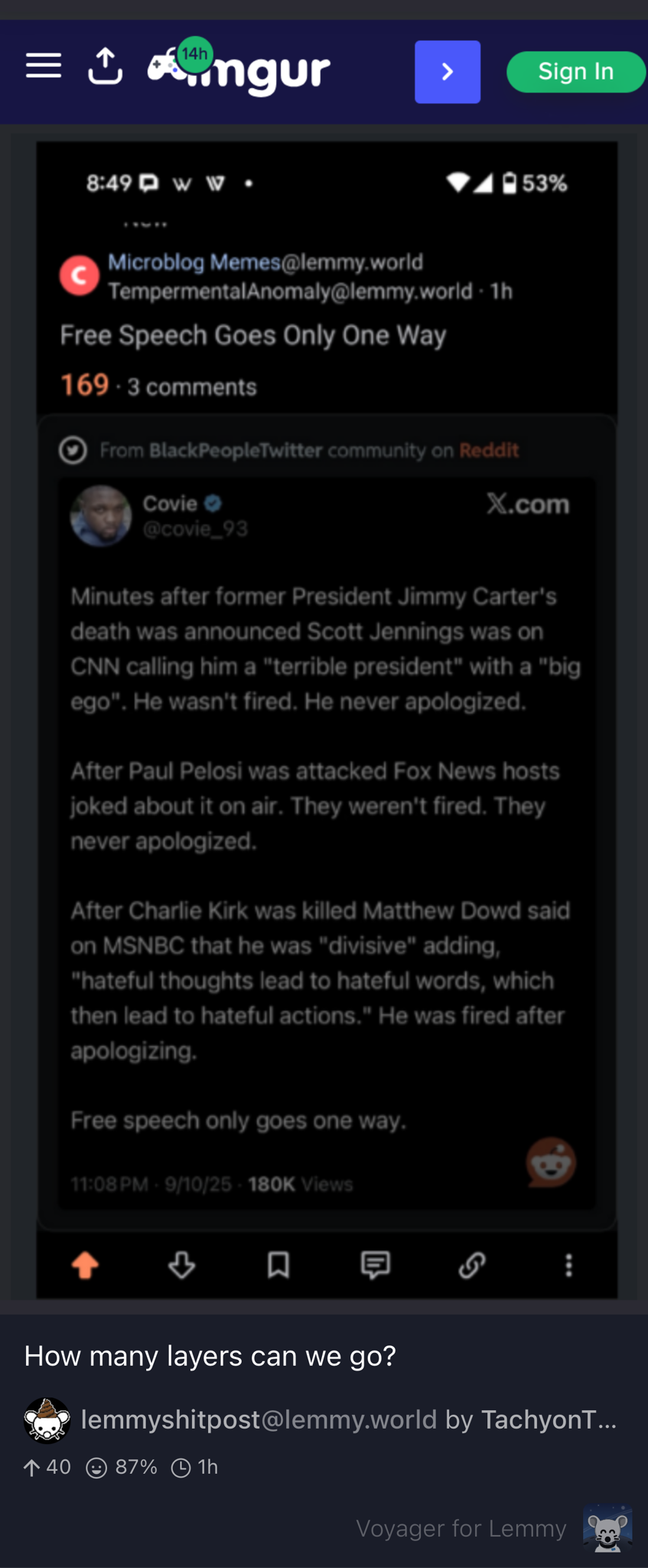
Task: Open the Imgur hamburger menu
Action: pyautogui.click(x=44, y=67)
